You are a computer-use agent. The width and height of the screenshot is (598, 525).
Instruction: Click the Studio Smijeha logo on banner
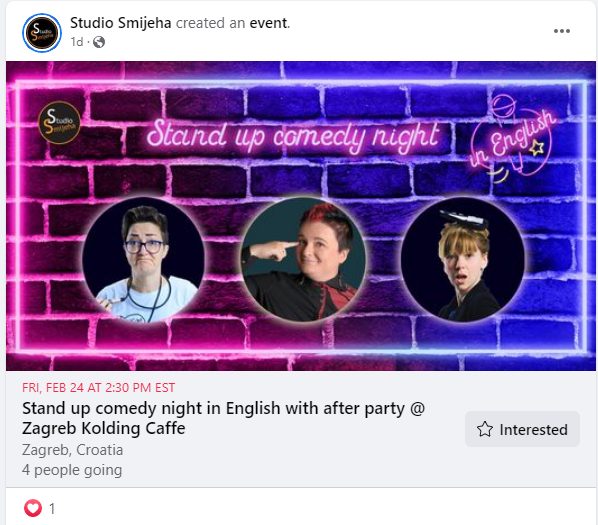59,122
